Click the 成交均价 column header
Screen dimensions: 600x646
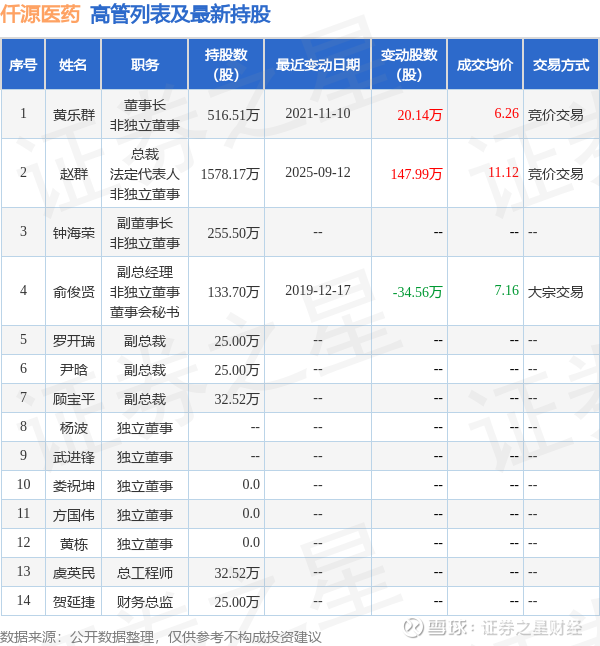click(x=485, y=65)
